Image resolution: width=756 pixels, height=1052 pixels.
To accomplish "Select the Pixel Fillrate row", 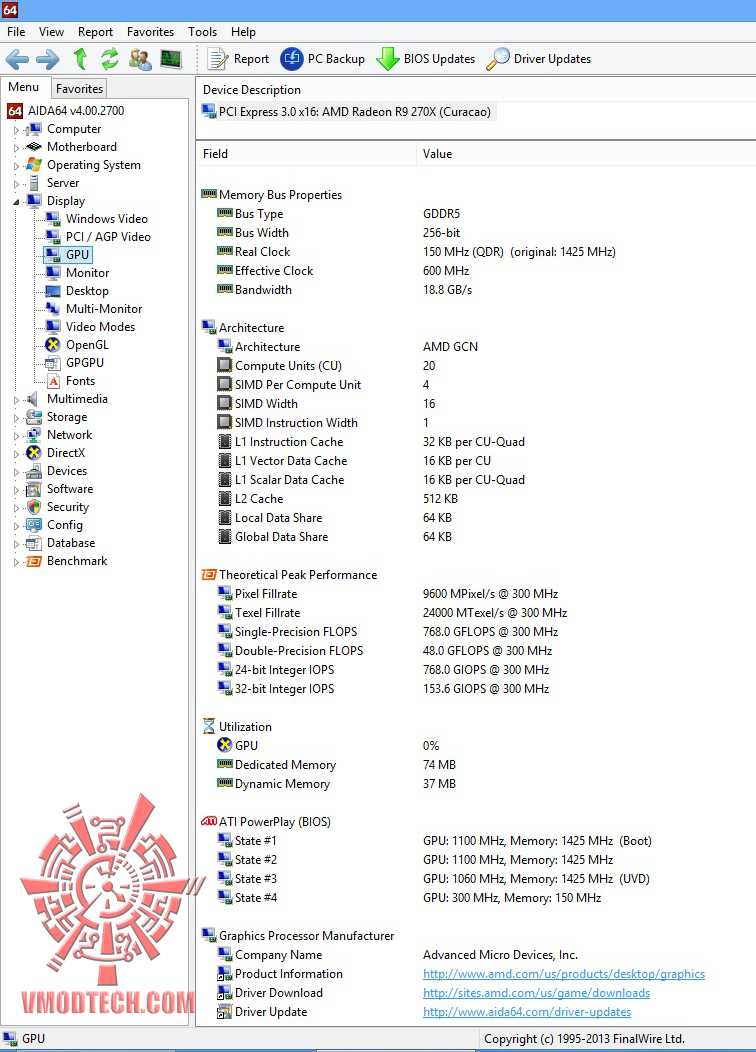I will click(x=476, y=594).
